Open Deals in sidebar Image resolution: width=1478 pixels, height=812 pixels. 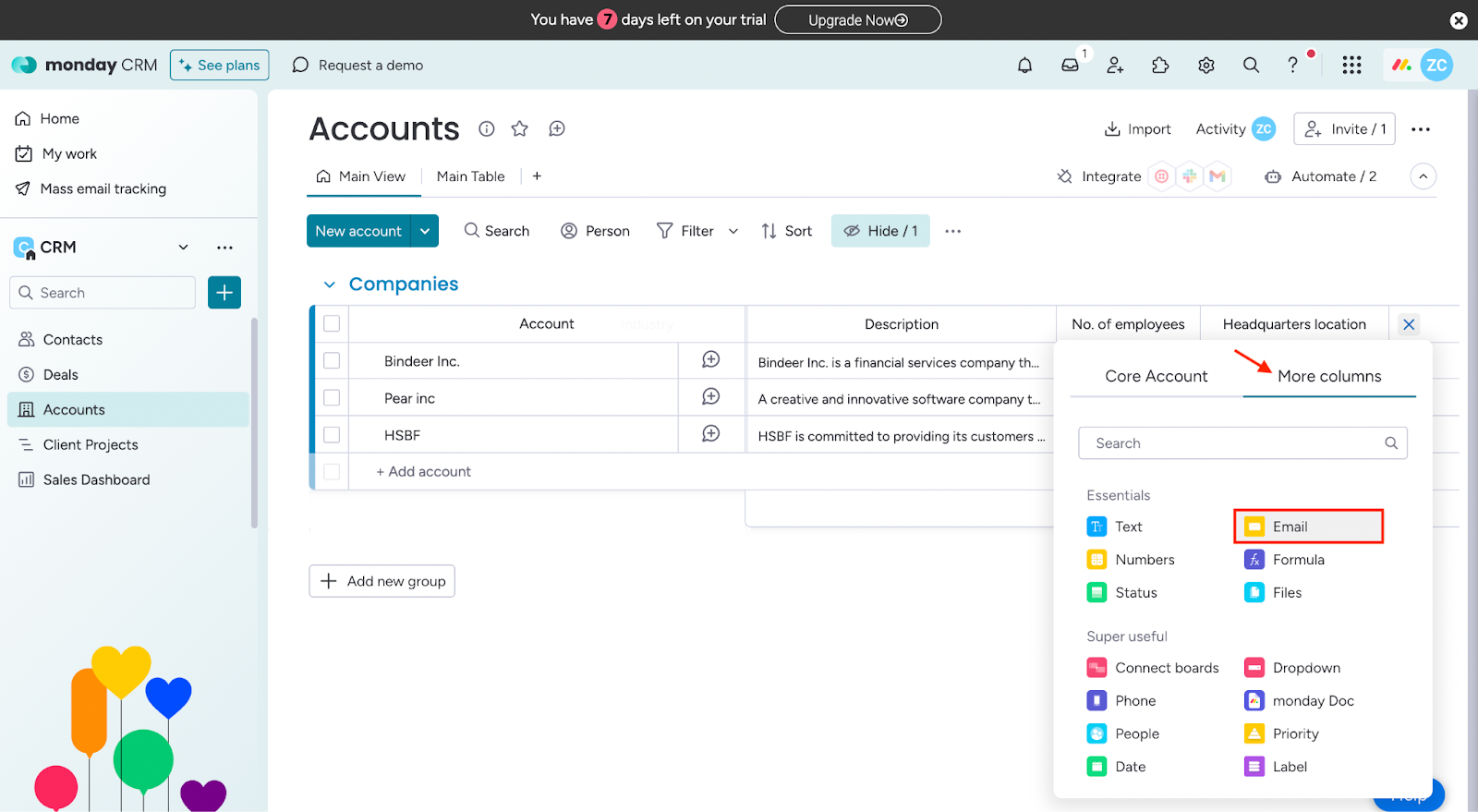(x=128, y=375)
